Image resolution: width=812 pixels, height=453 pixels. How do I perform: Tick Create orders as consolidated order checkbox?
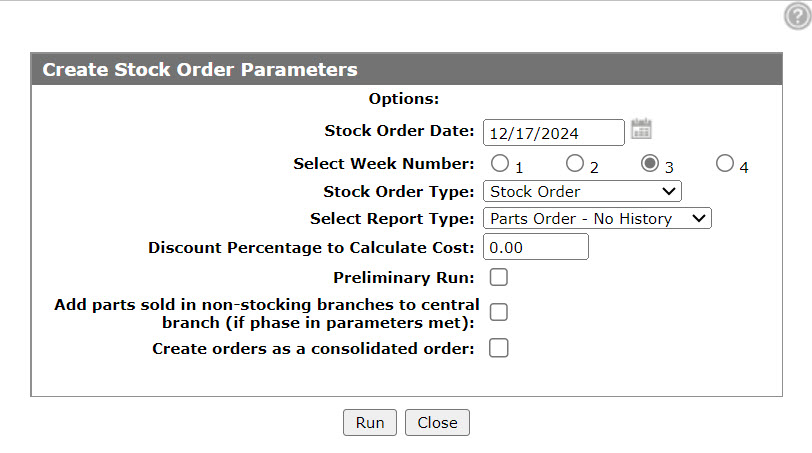(x=499, y=348)
